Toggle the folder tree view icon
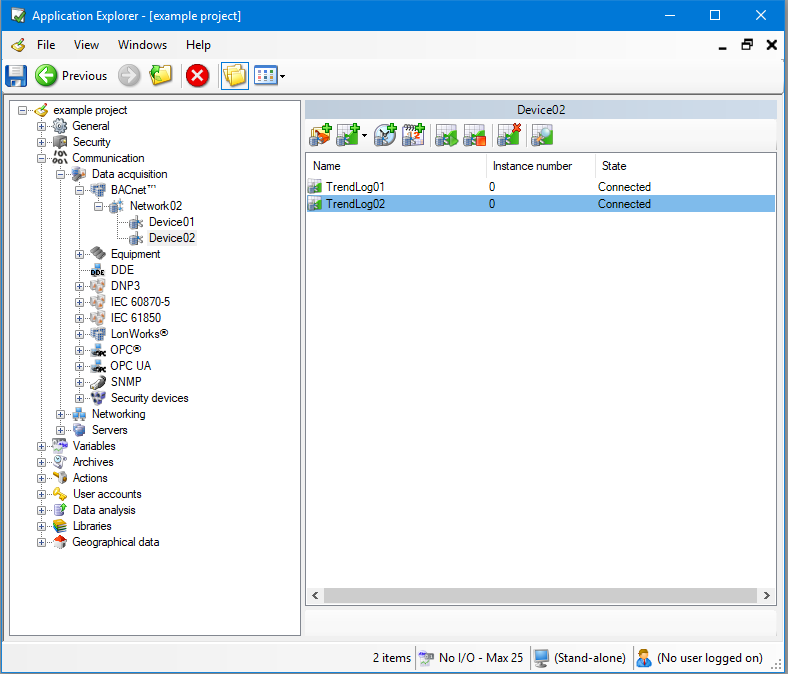Screen dimensions: 788x674 [x=234, y=76]
